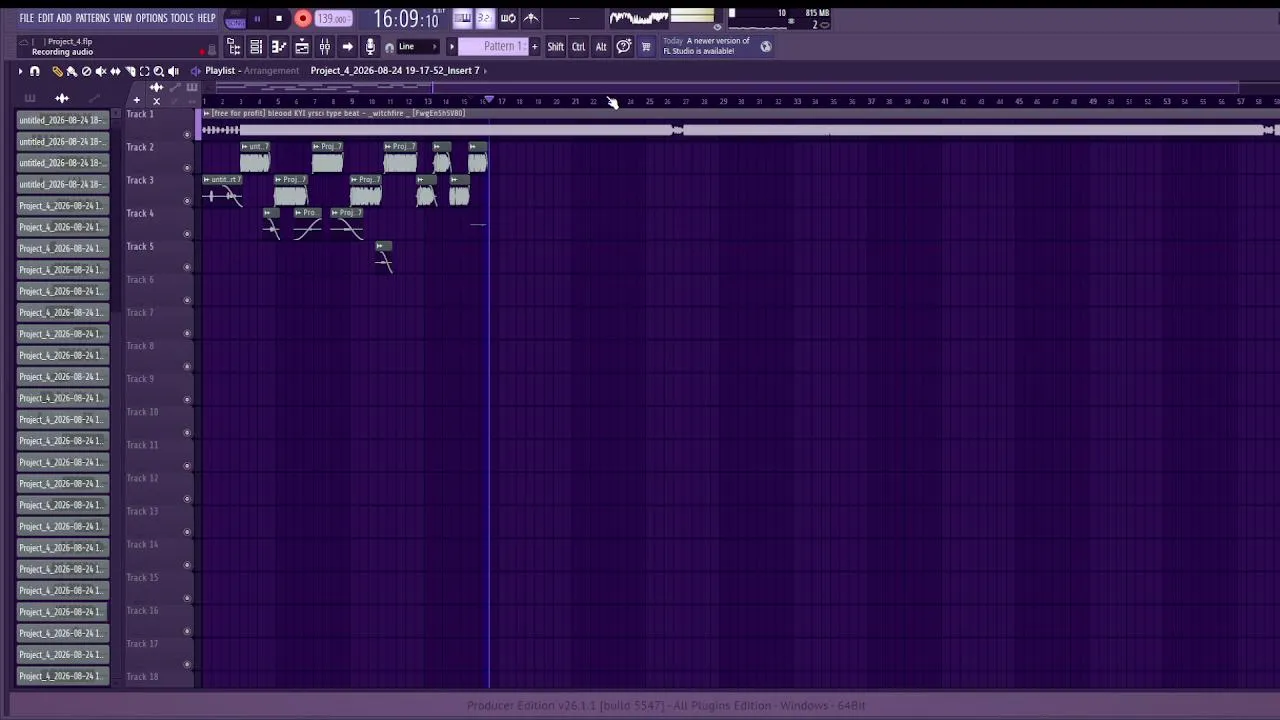Image resolution: width=1280 pixels, height=720 pixels.
Task: Open the FILE menu
Action: (27, 18)
